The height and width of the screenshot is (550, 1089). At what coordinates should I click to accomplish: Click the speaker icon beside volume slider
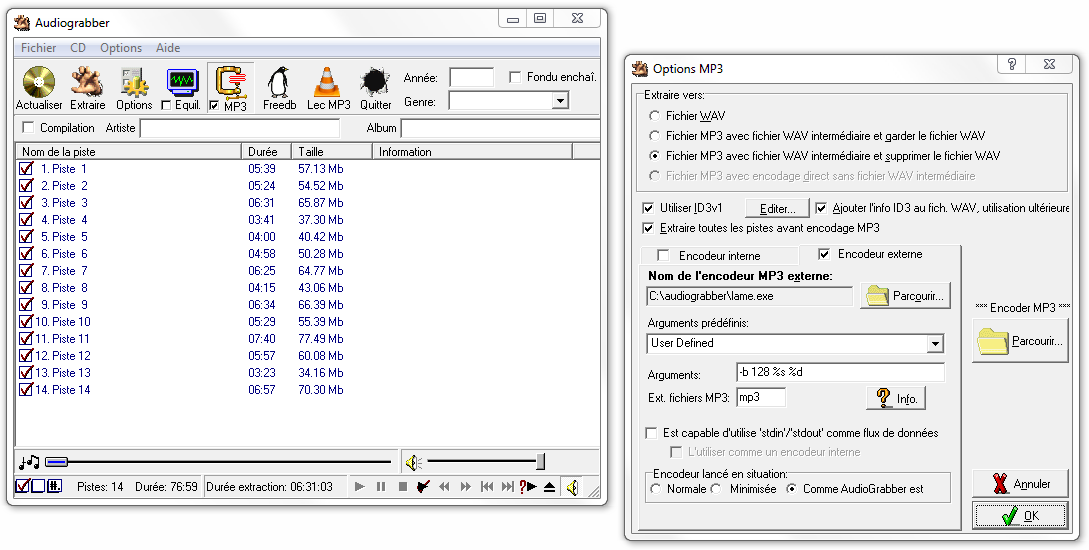(x=414, y=462)
